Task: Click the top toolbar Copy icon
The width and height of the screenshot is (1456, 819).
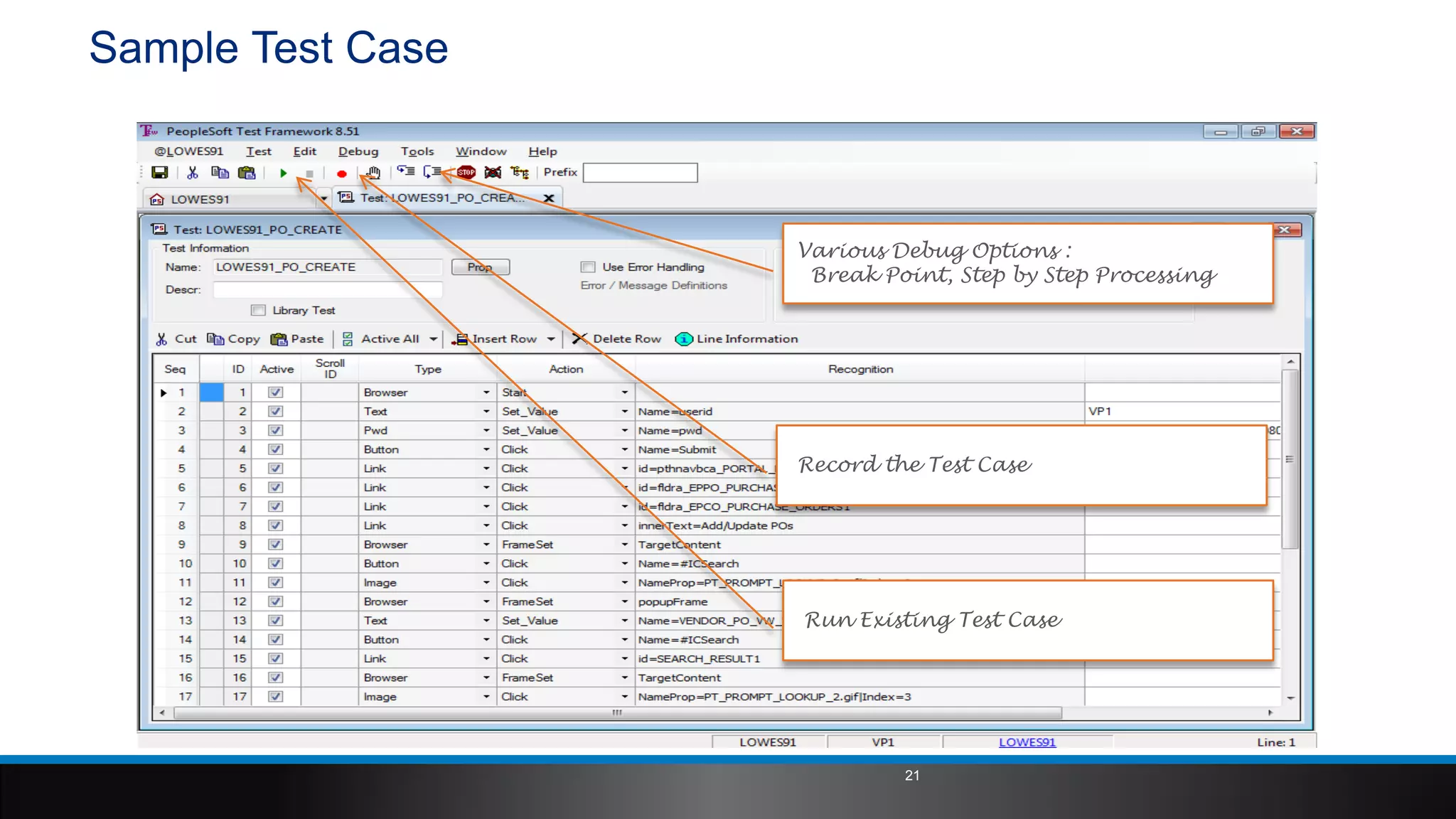Action: click(220, 173)
